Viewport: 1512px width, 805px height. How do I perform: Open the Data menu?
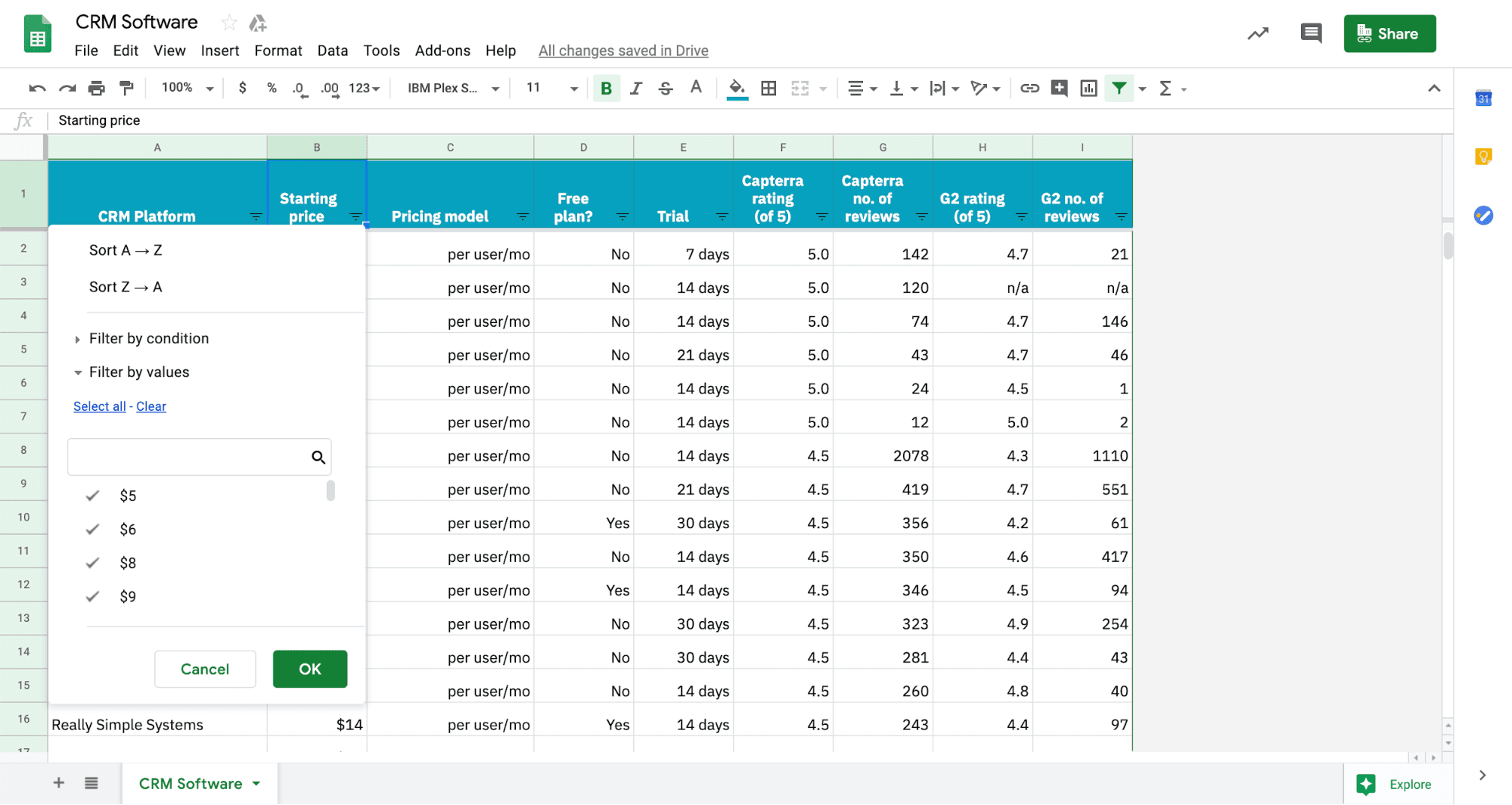pos(332,51)
